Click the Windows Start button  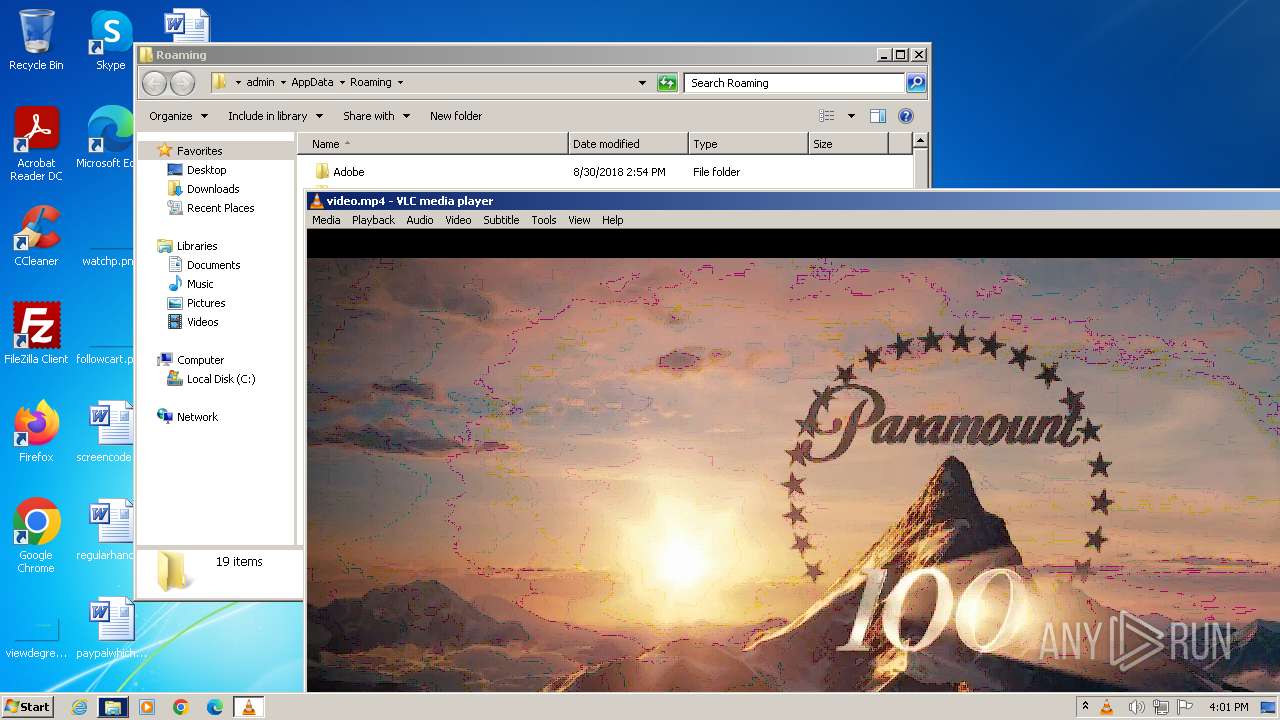point(27,707)
